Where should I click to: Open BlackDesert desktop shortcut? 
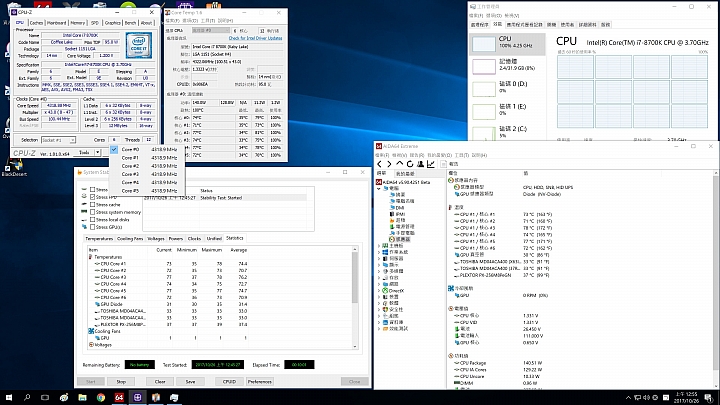(x=14, y=168)
